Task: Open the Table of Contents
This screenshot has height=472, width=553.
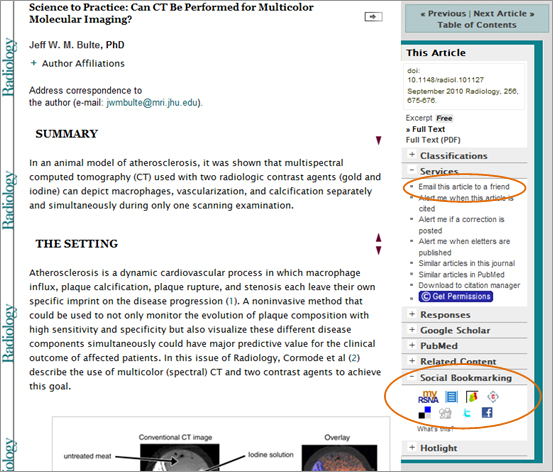Action: click(477, 25)
